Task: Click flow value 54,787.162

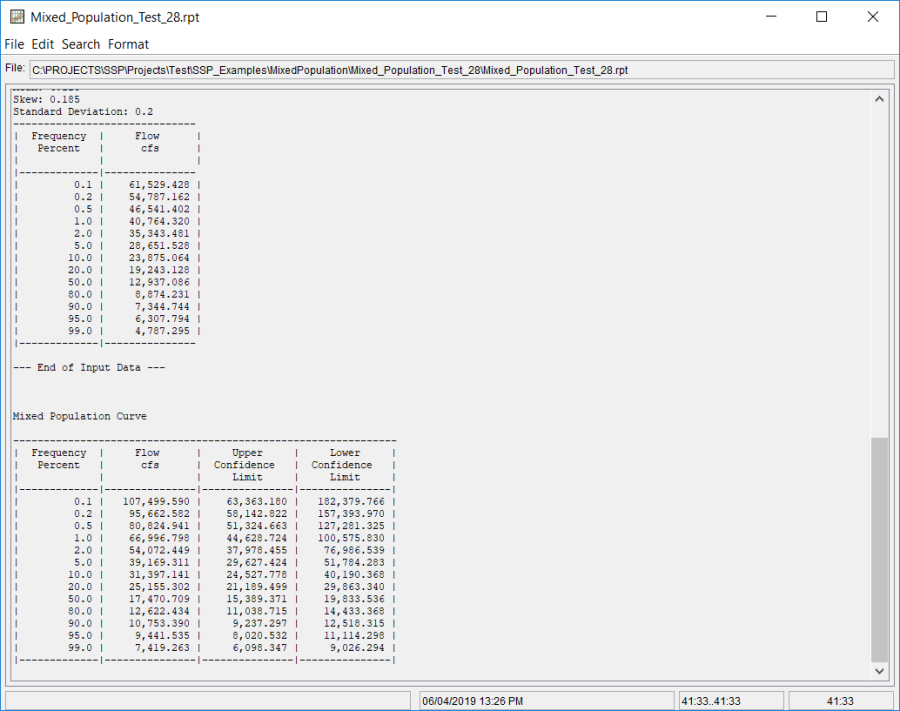Action: point(159,197)
